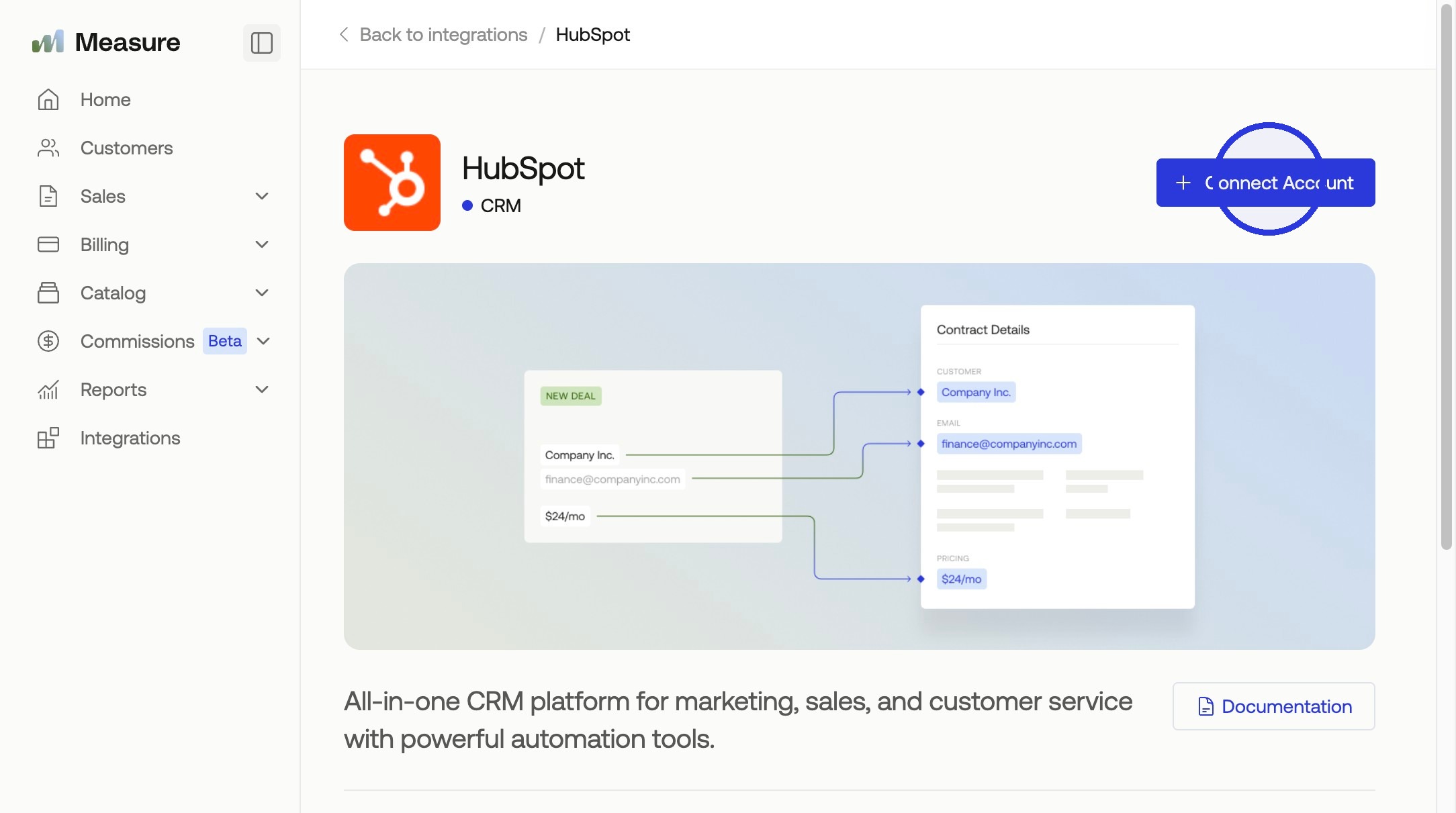The image size is (1456, 813).
Task: Click the Measure logo icon
Action: coord(48,42)
